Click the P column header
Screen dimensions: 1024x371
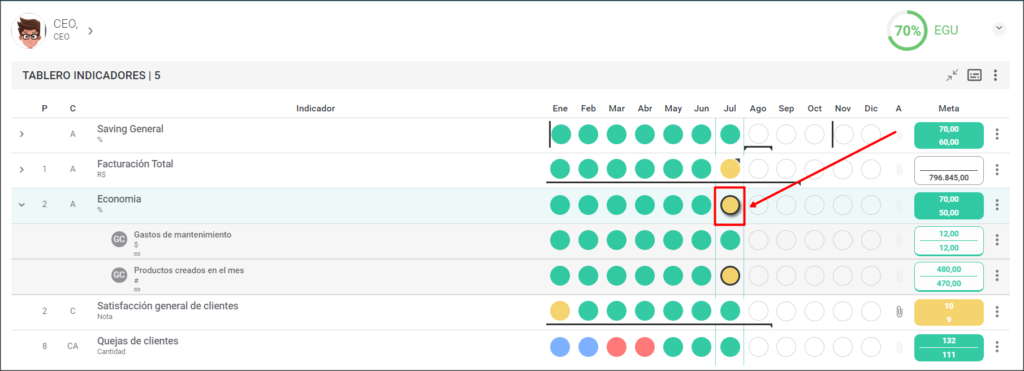(44, 108)
